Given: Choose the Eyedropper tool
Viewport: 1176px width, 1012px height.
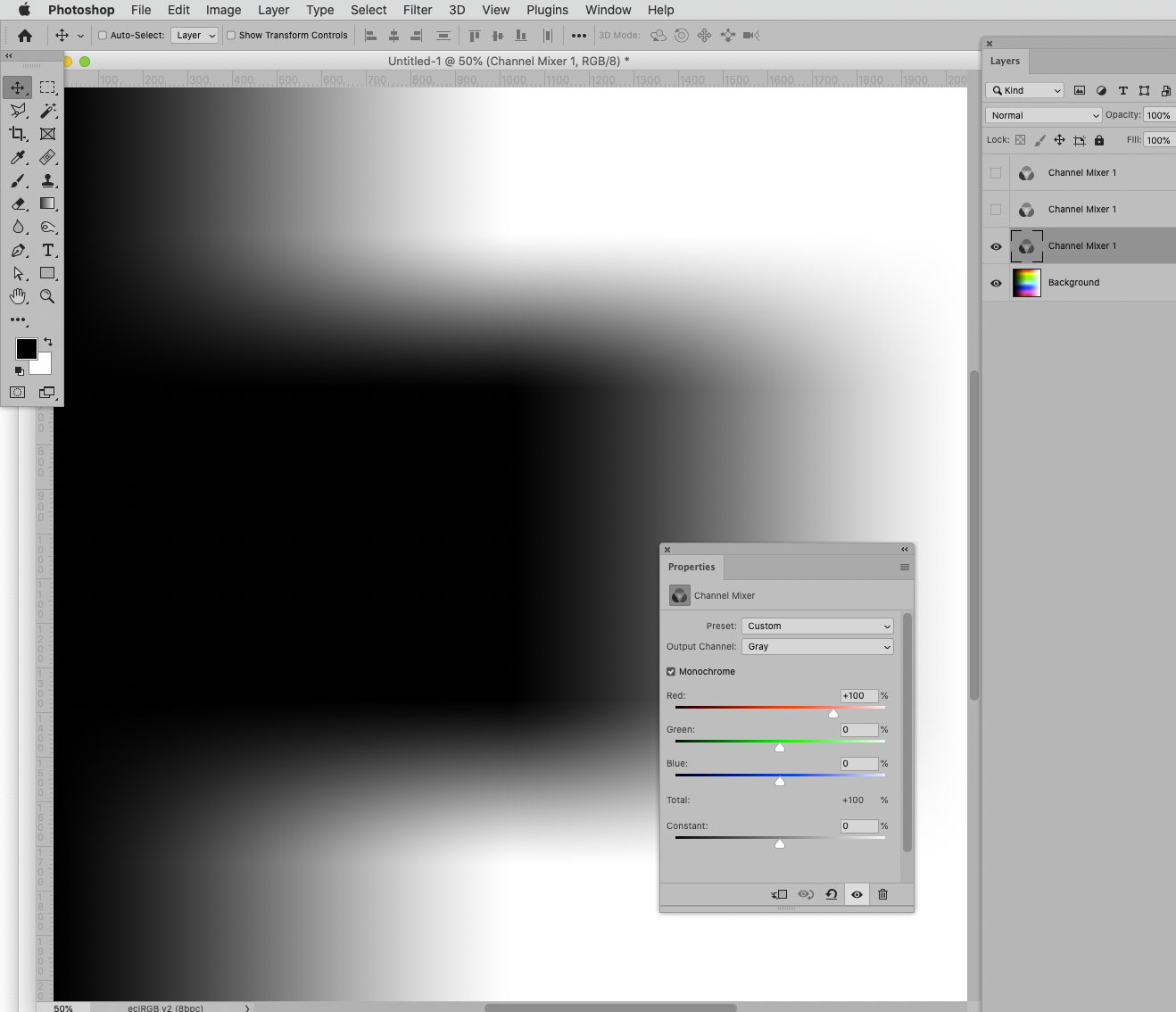Looking at the screenshot, I should [x=18, y=158].
